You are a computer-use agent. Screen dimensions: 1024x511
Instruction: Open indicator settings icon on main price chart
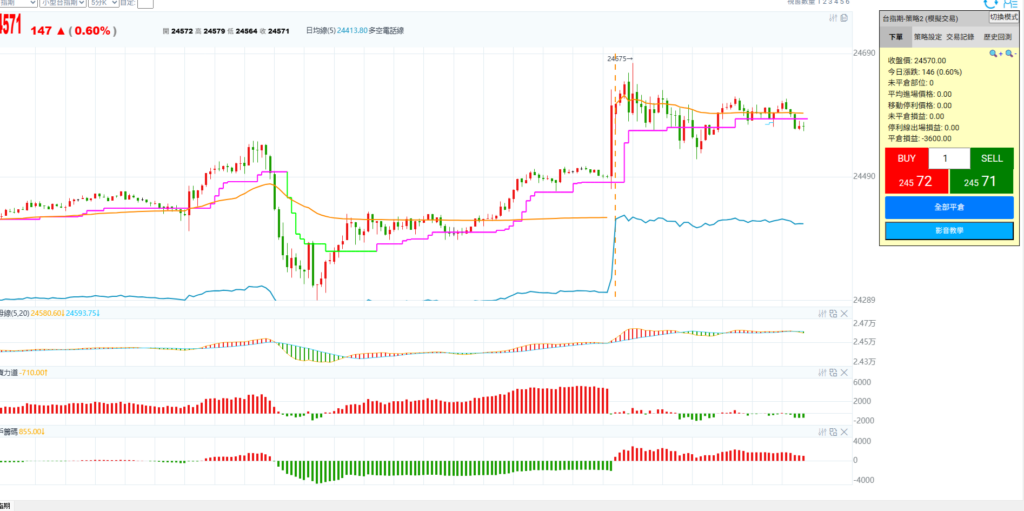coord(832,17)
